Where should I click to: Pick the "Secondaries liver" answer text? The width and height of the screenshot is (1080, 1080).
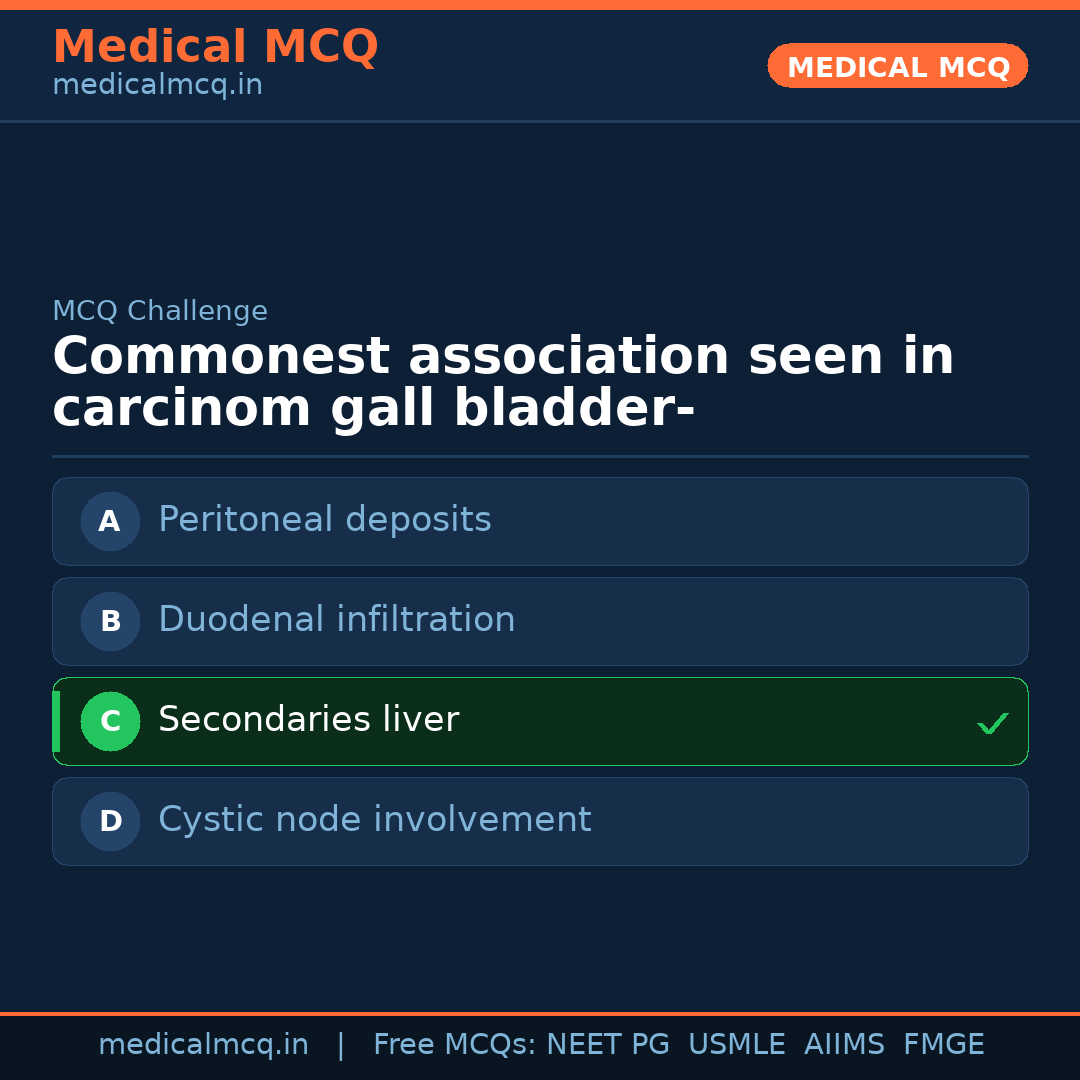308,720
